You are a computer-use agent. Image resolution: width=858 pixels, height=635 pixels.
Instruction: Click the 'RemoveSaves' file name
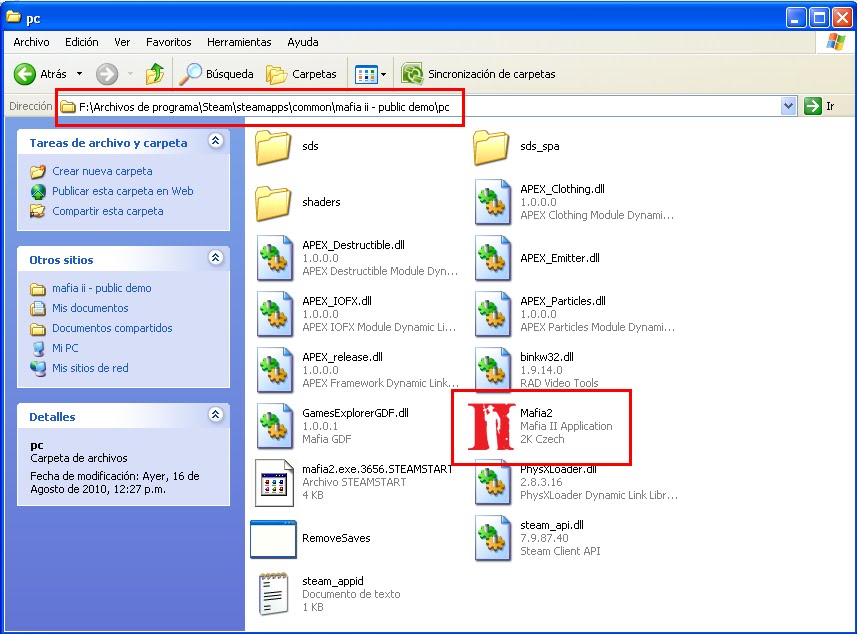(336, 538)
